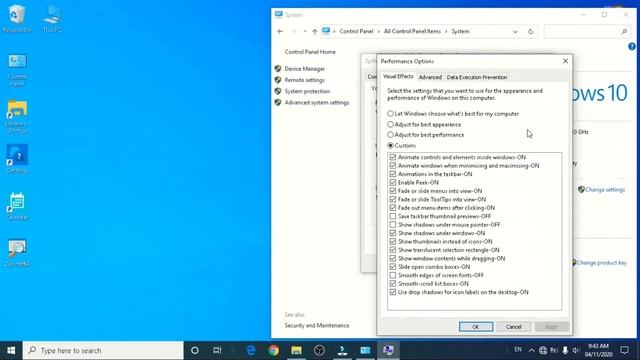
Task: Click search magnifier in Control Panel search box
Action: tap(624, 31)
